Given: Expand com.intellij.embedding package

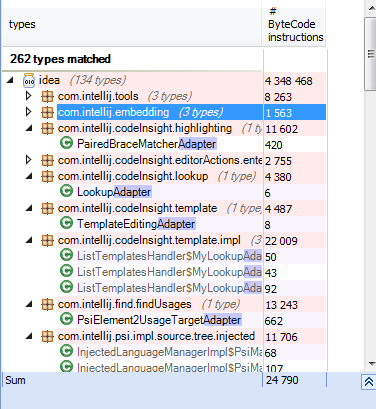Looking at the screenshot, I should 29,112.
